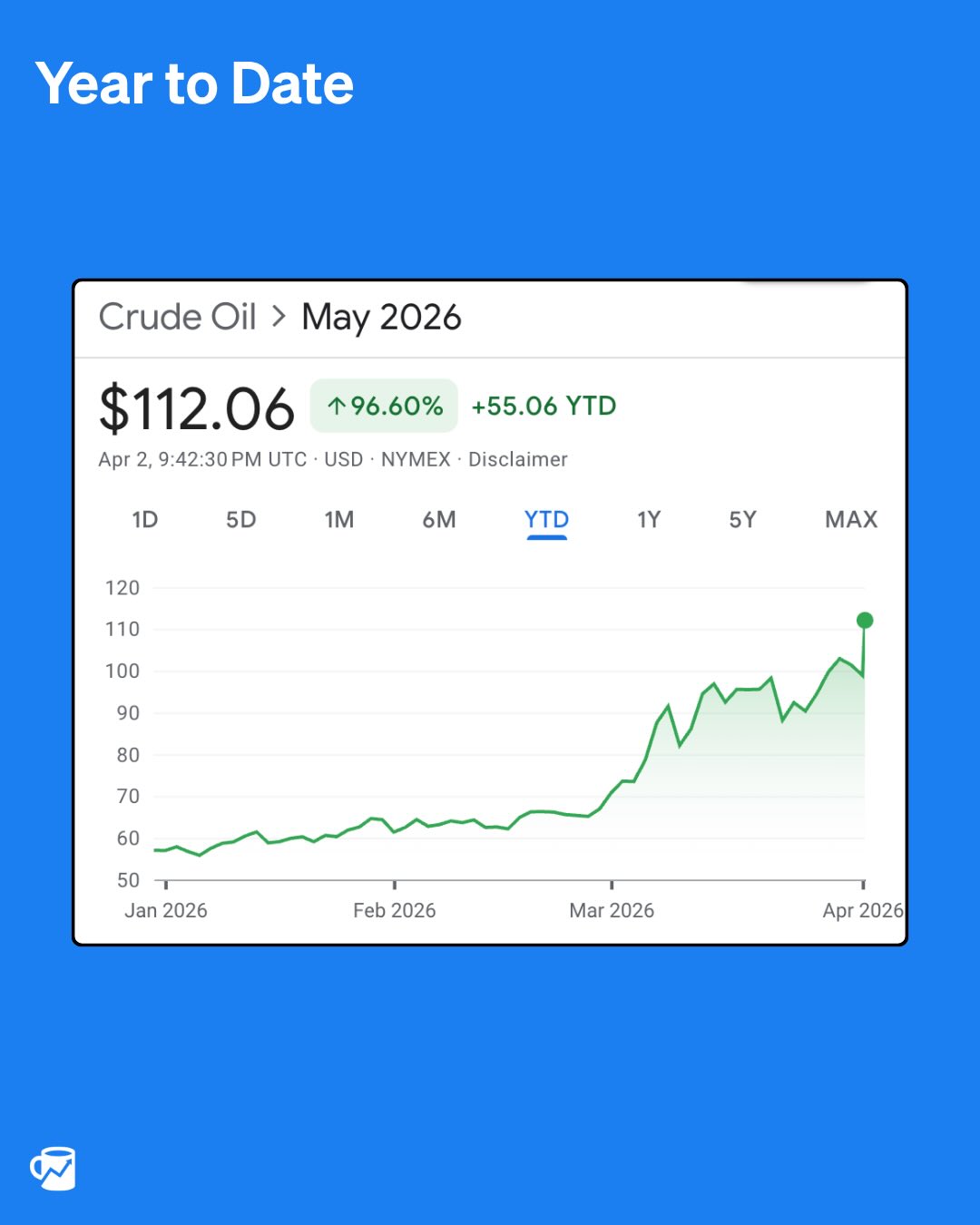980x1225 pixels.
Task: Click the chevron between Crude Oil and May 2026
Action: tap(279, 317)
